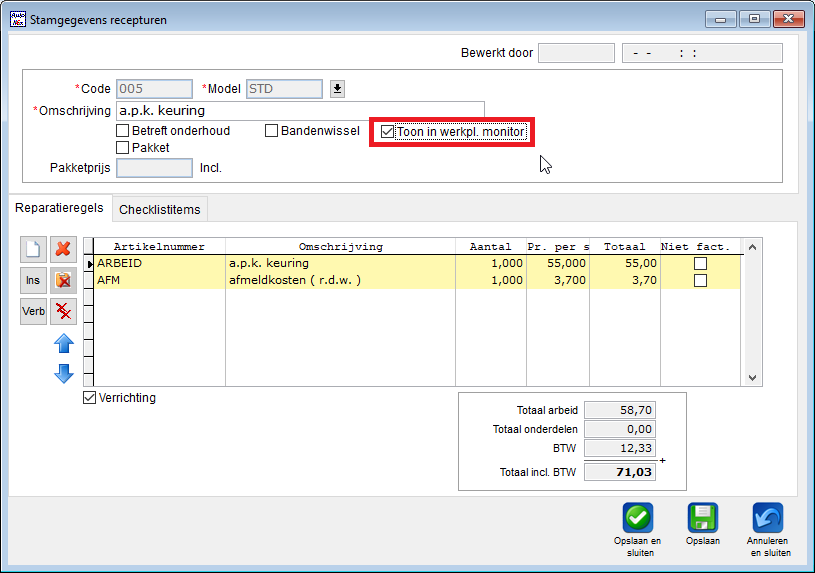
Task: Click the row selector arrow for ARBEID
Action: tap(89, 264)
